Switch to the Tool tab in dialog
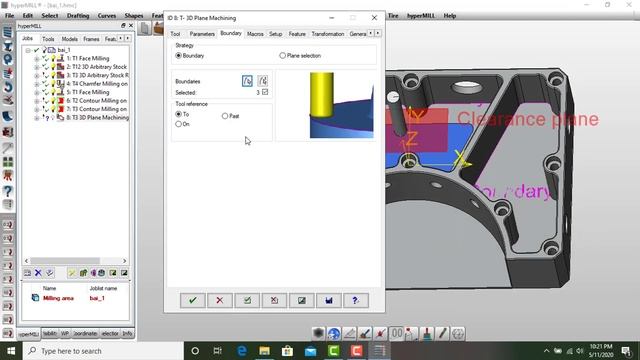Image resolution: width=640 pixels, height=360 pixels. [175, 34]
